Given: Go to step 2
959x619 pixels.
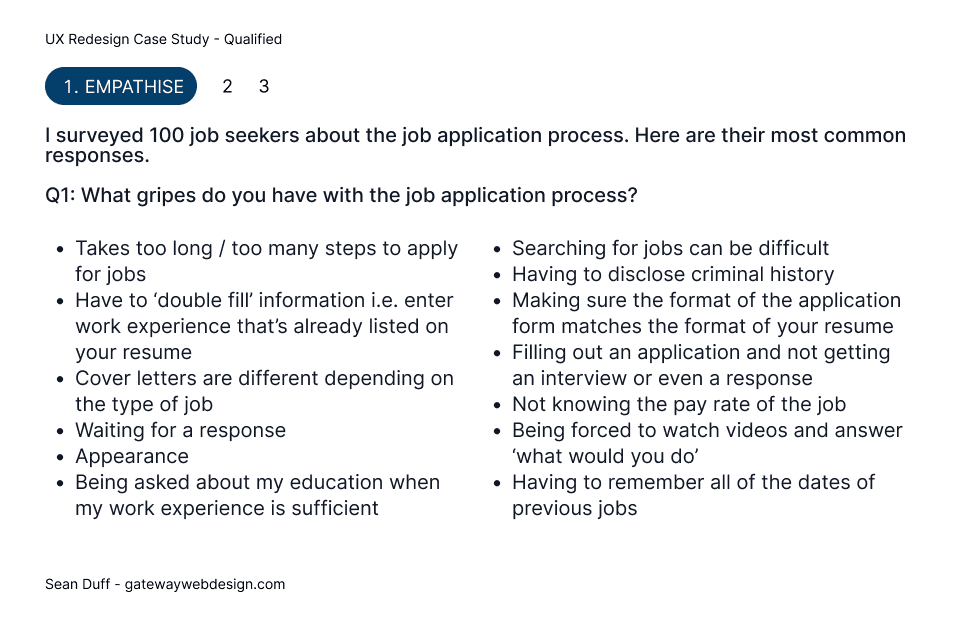Looking at the screenshot, I should 227,86.
